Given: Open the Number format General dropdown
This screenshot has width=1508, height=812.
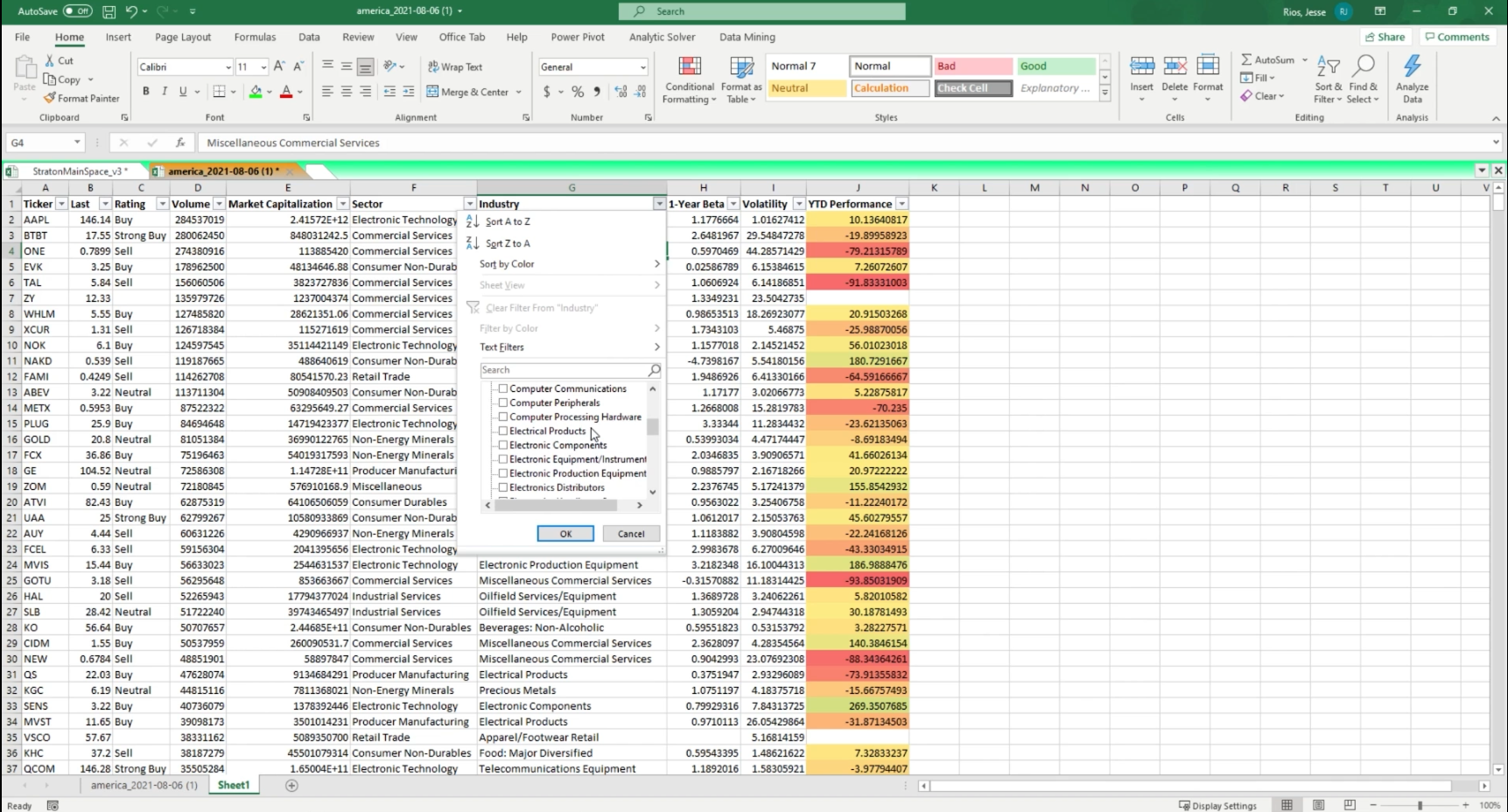Looking at the screenshot, I should click(642, 67).
